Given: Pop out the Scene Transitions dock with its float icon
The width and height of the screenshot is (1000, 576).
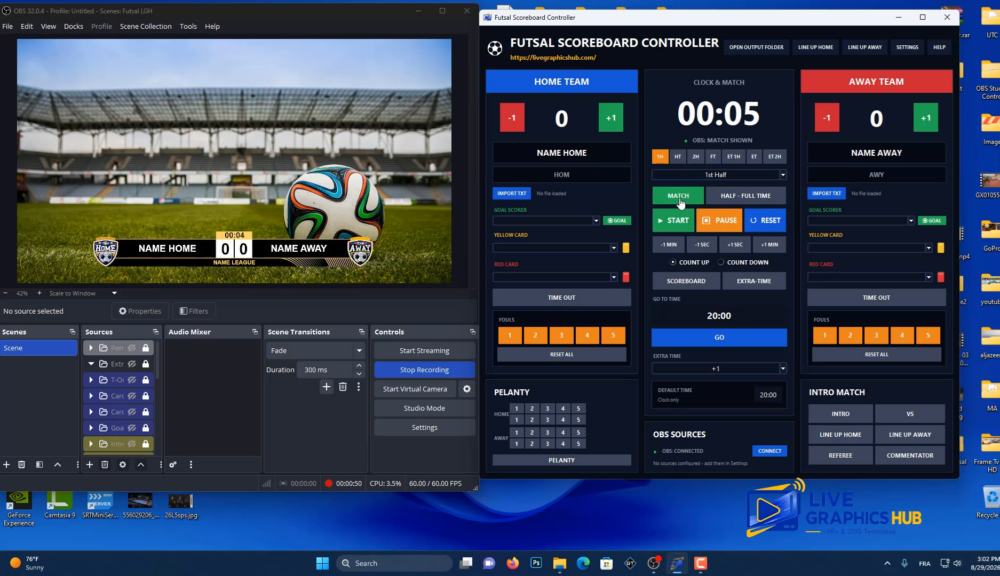Looking at the screenshot, I should [362, 332].
